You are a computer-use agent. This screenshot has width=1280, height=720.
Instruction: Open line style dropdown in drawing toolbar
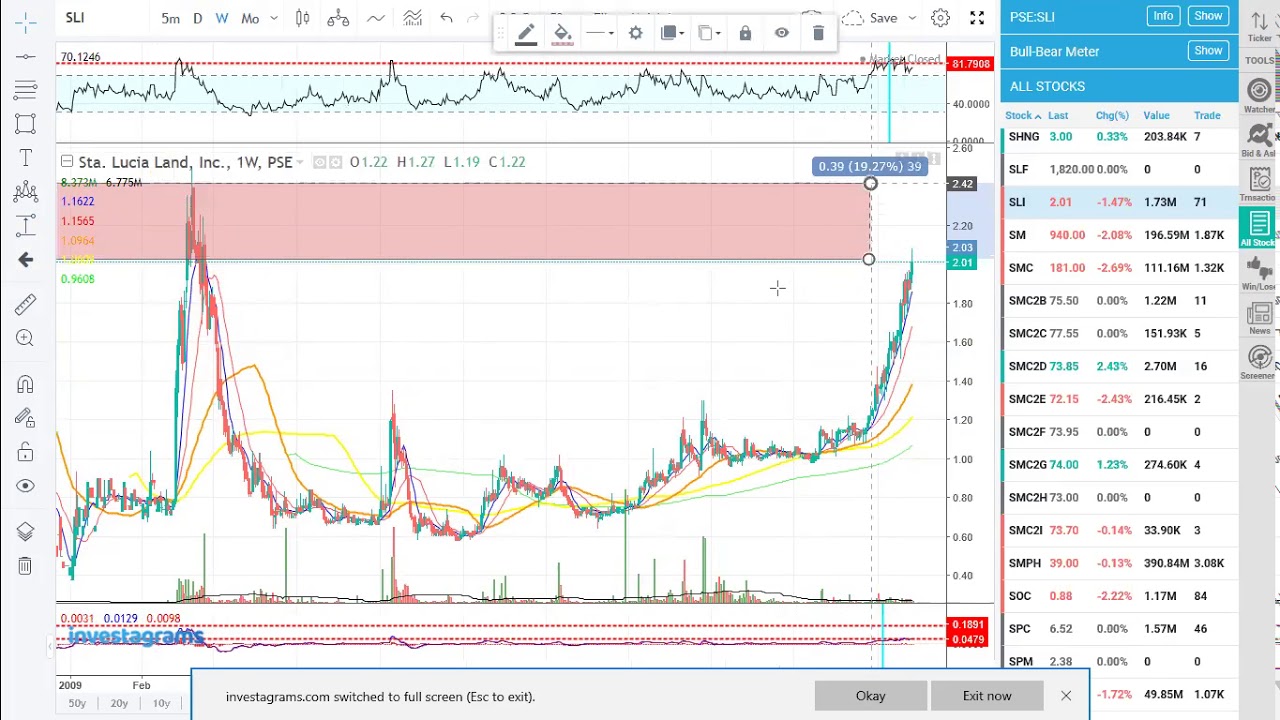click(600, 33)
